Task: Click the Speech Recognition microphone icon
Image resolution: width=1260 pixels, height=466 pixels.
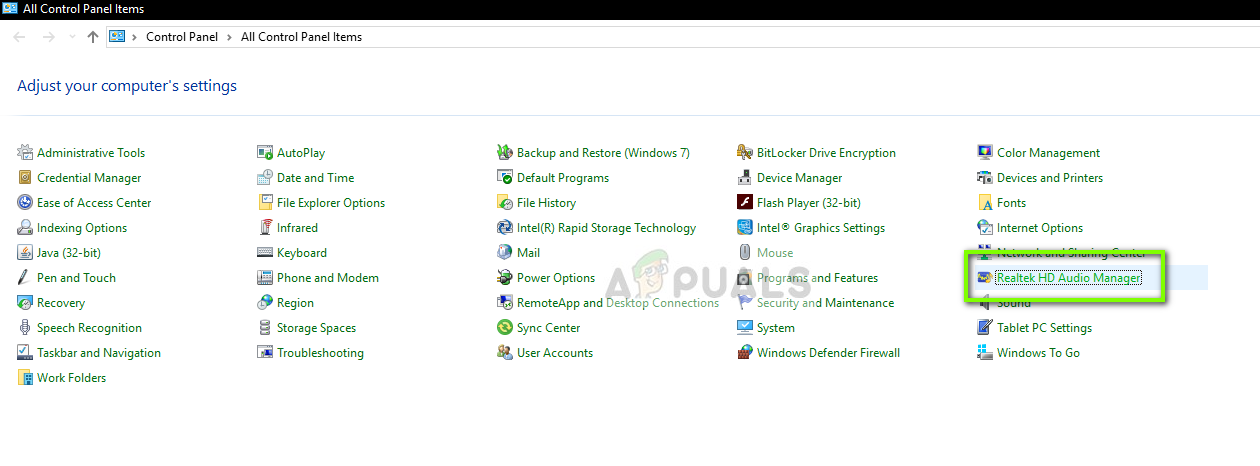Action: (x=25, y=327)
